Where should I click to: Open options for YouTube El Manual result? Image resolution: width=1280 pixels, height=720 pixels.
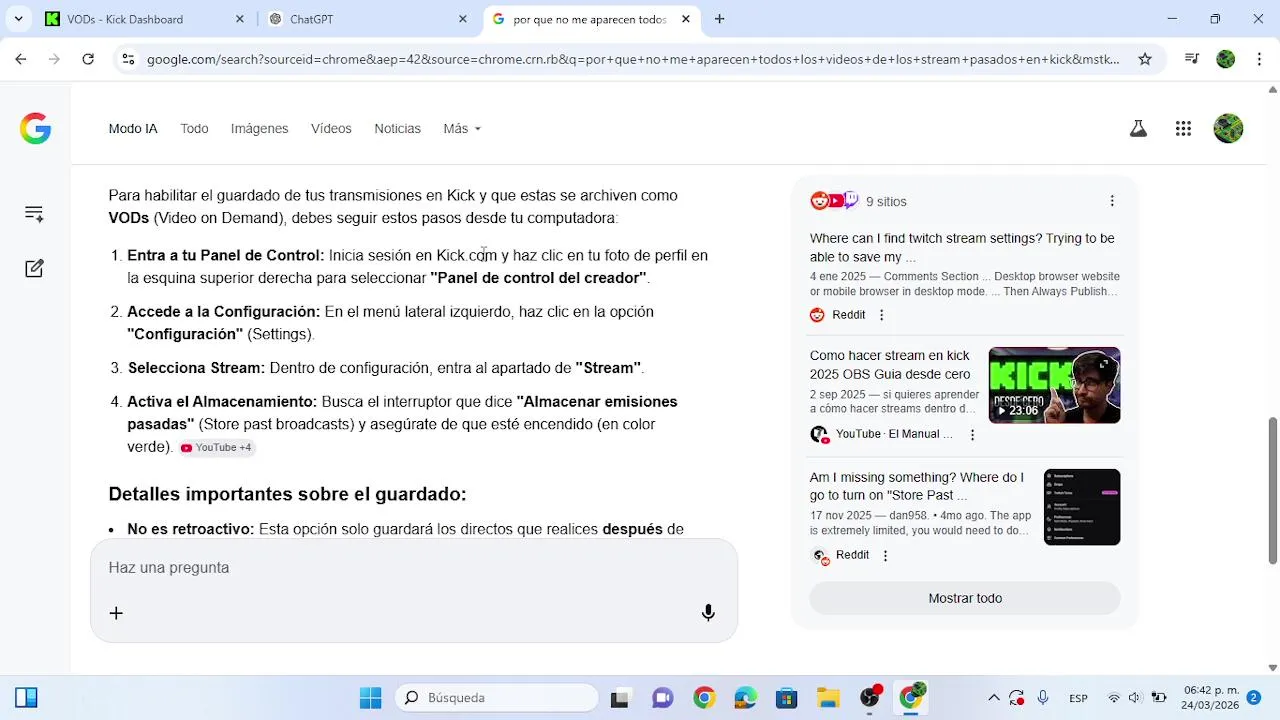pos(972,435)
